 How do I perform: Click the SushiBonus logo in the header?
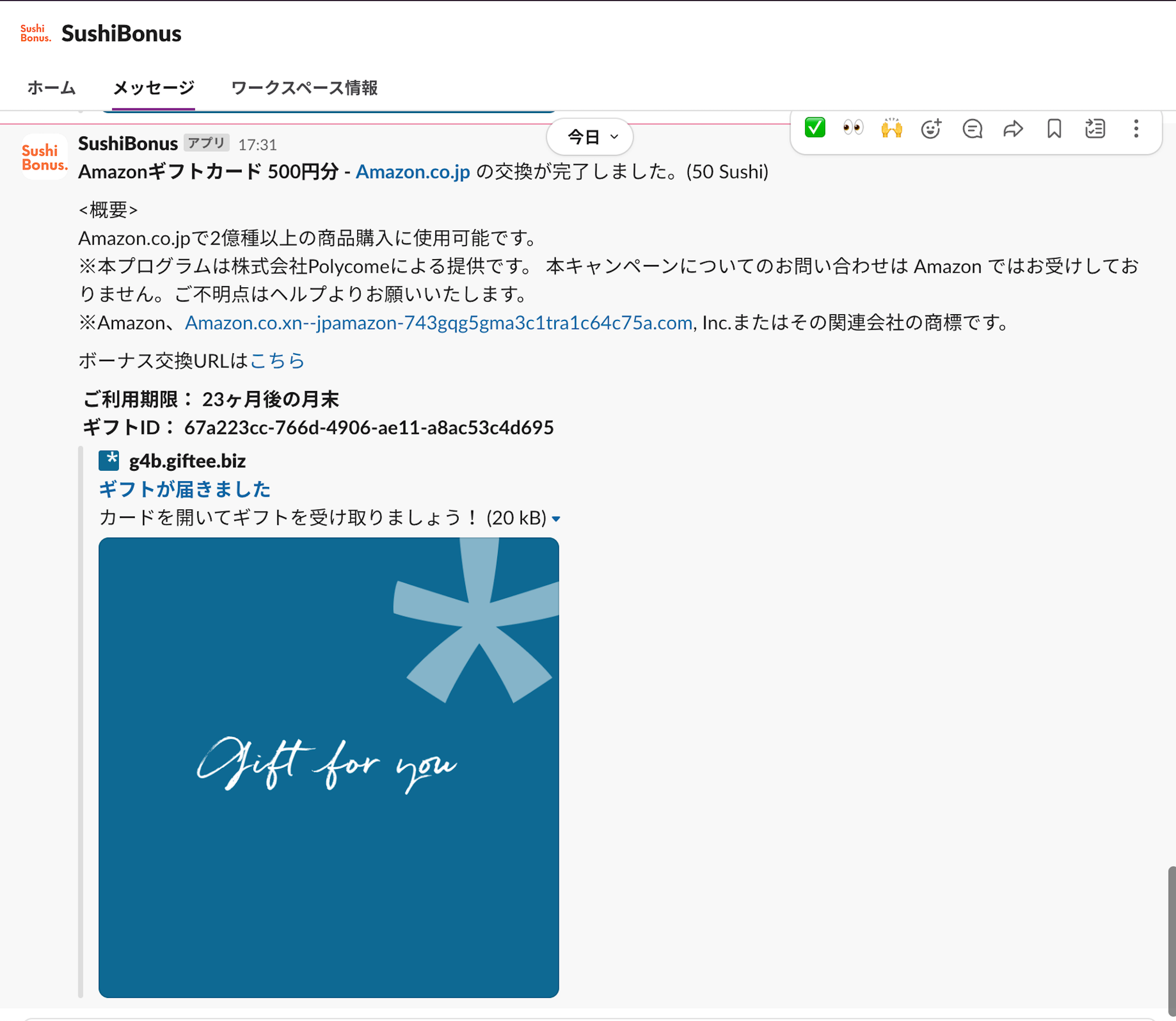tap(36, 33)
